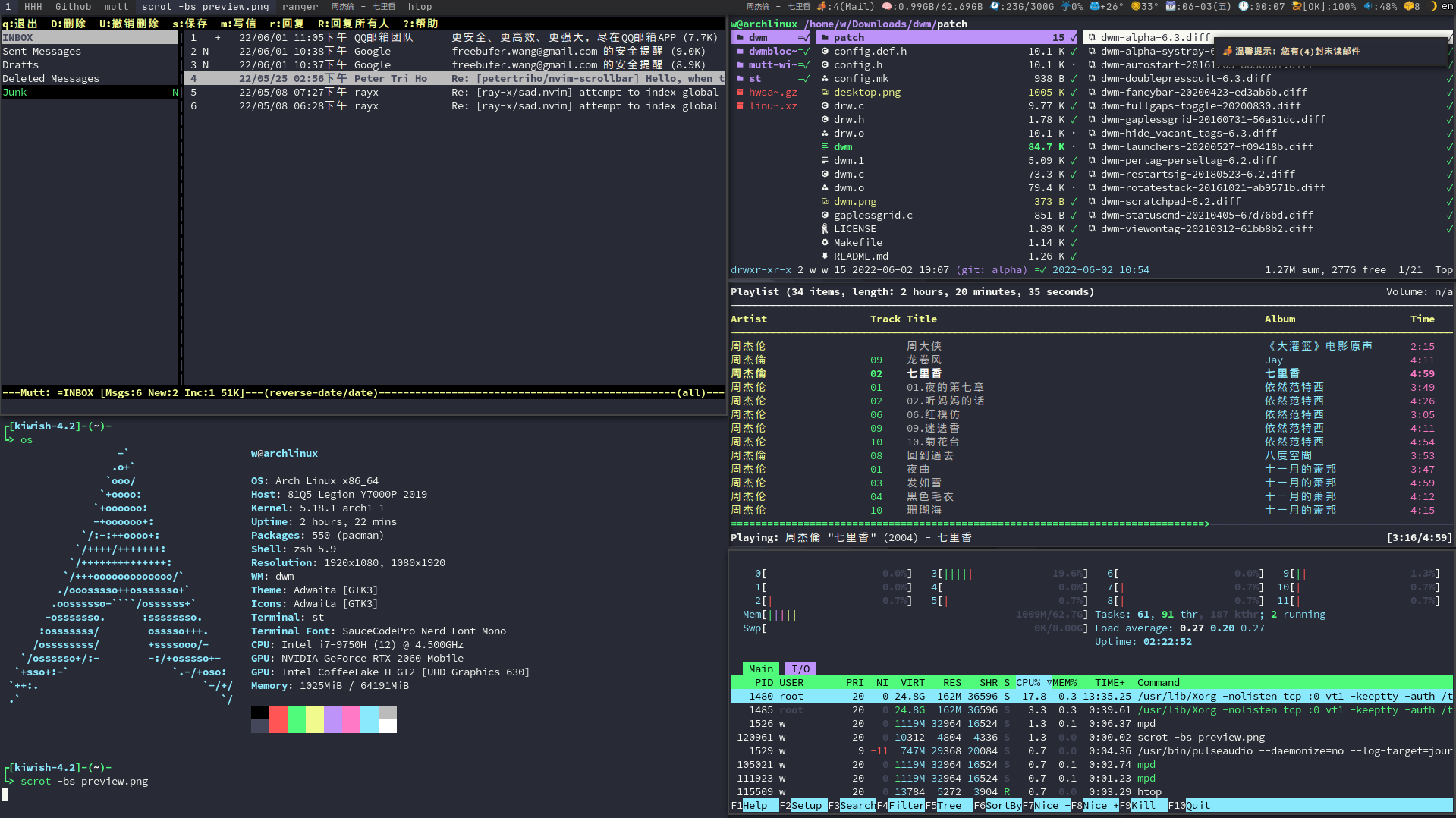Click the folder icon beside dwm in ranger's left column
The height and width of the screenshot is (818, 1456).
(740, 37)
